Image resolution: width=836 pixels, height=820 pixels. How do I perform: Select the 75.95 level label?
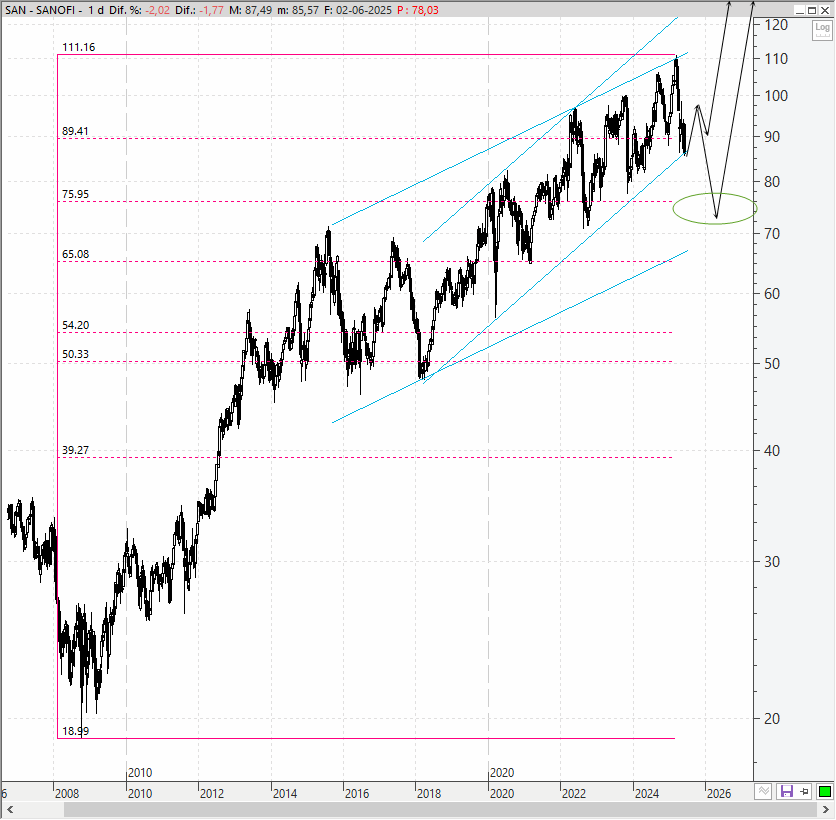pyautogui.click(x=75, y=194)
